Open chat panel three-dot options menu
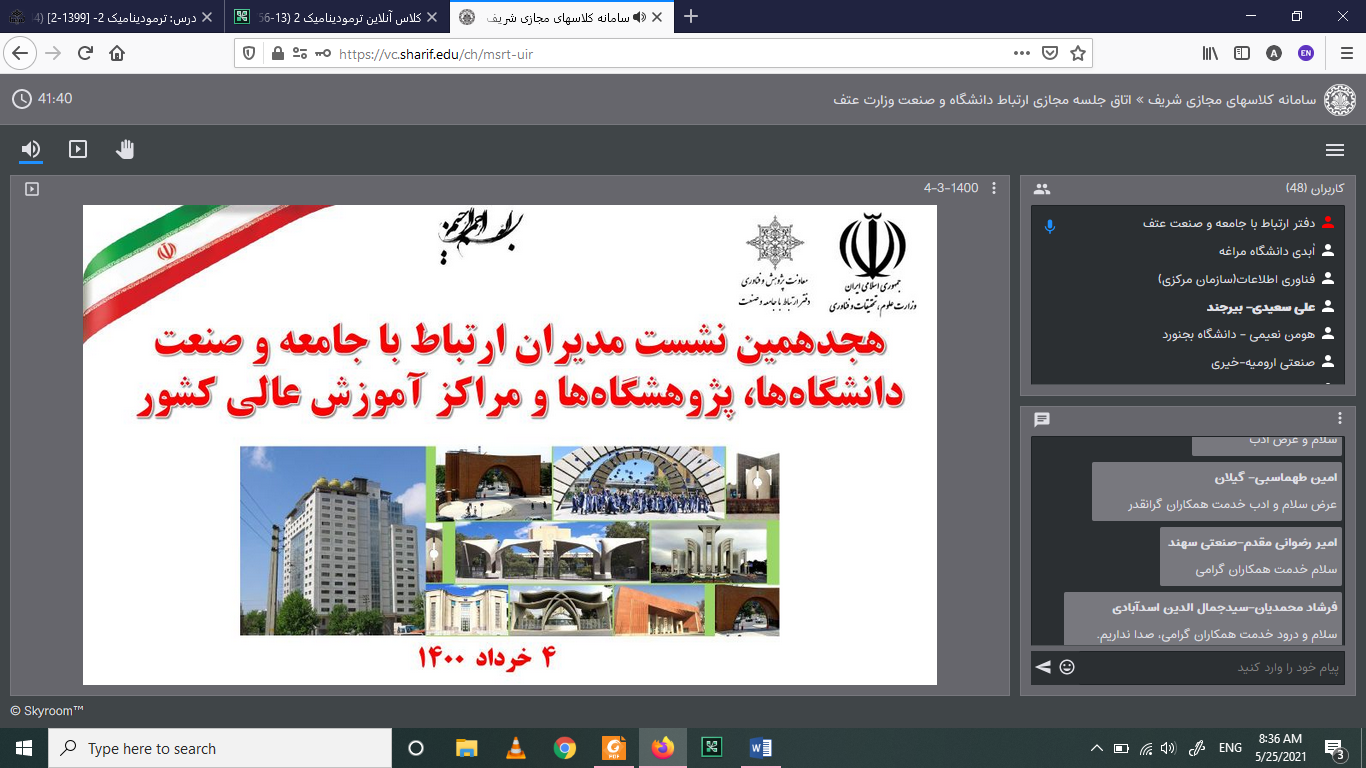Viewport: 1366px width, 768px height. [1340, 419]
